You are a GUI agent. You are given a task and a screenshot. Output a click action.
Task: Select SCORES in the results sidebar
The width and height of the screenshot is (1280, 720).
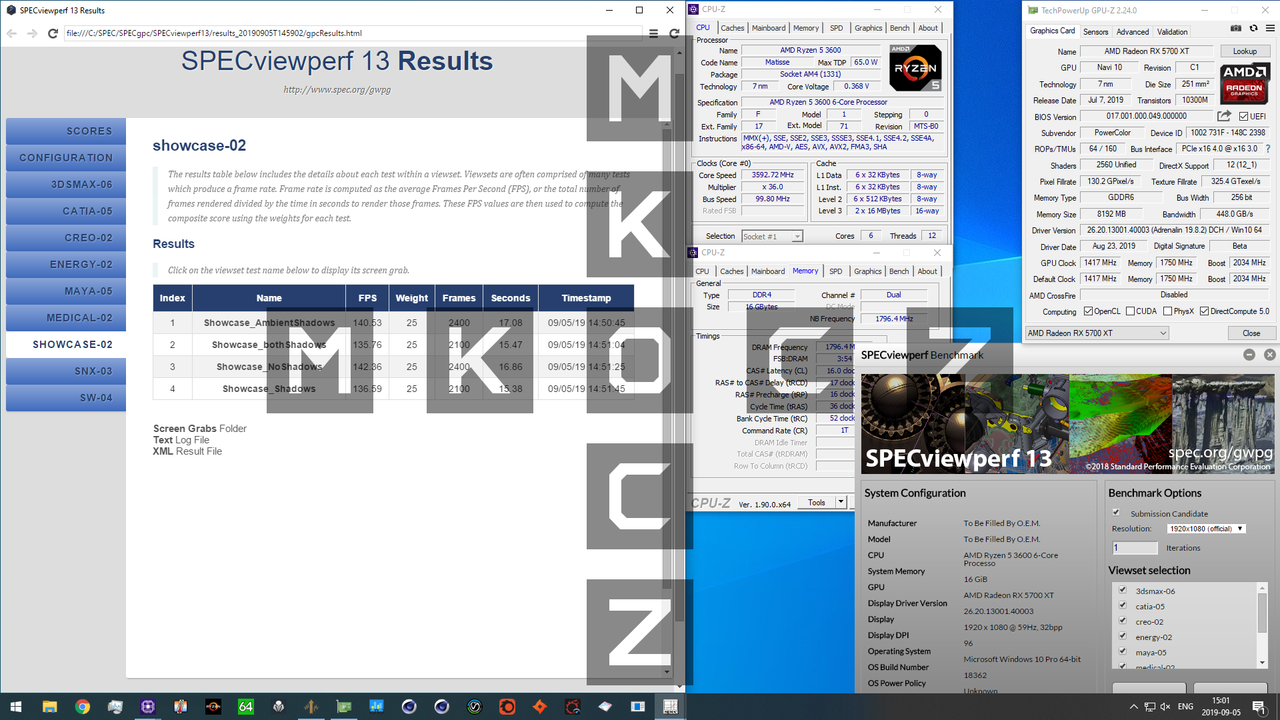pos(66,131)
